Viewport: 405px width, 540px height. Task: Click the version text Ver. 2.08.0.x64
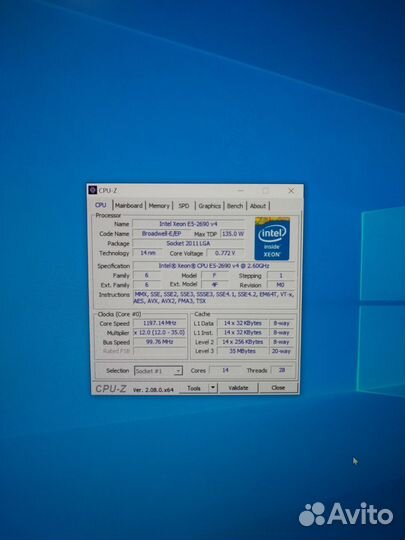153,390
